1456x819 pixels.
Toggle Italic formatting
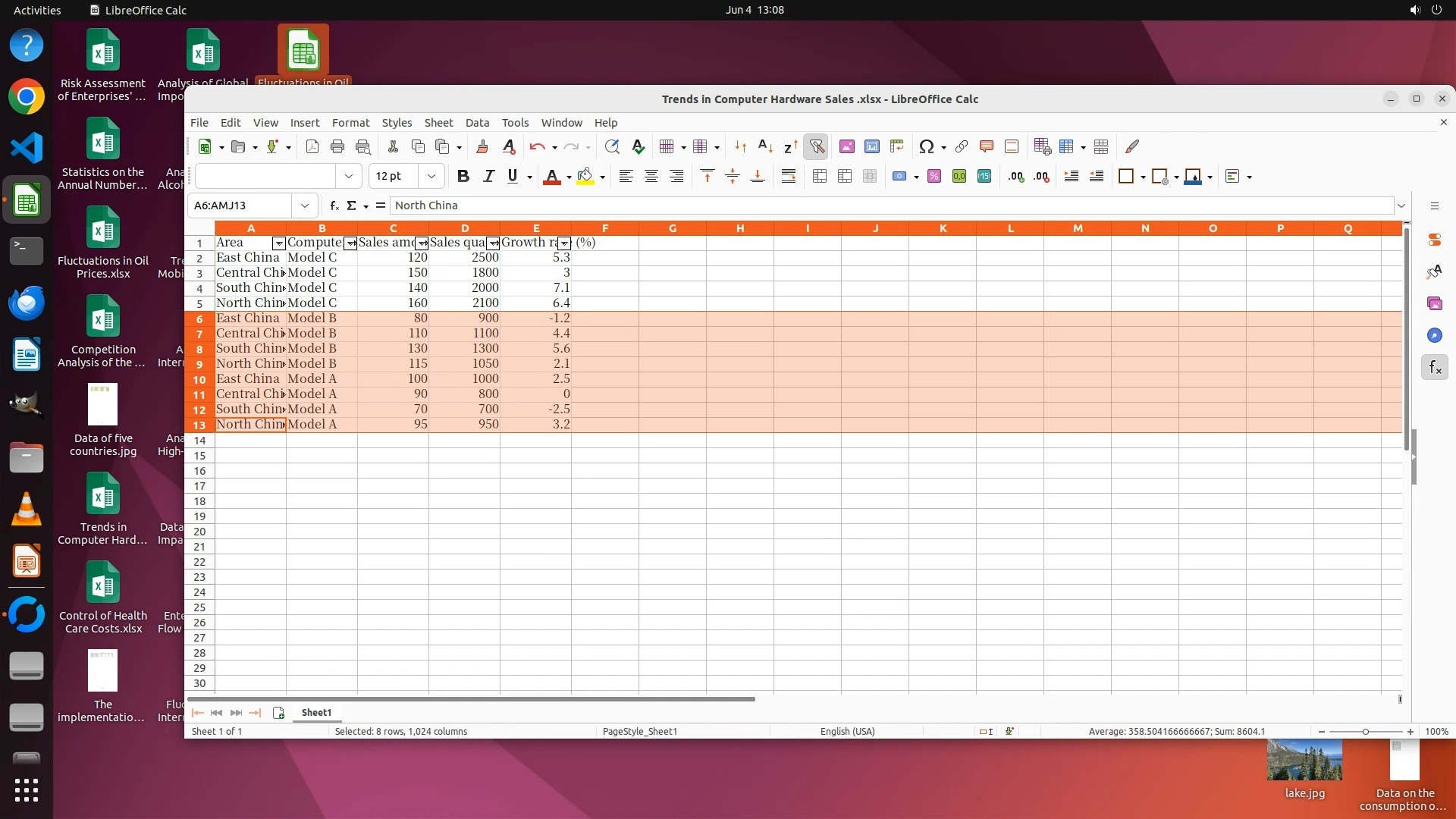488,176
